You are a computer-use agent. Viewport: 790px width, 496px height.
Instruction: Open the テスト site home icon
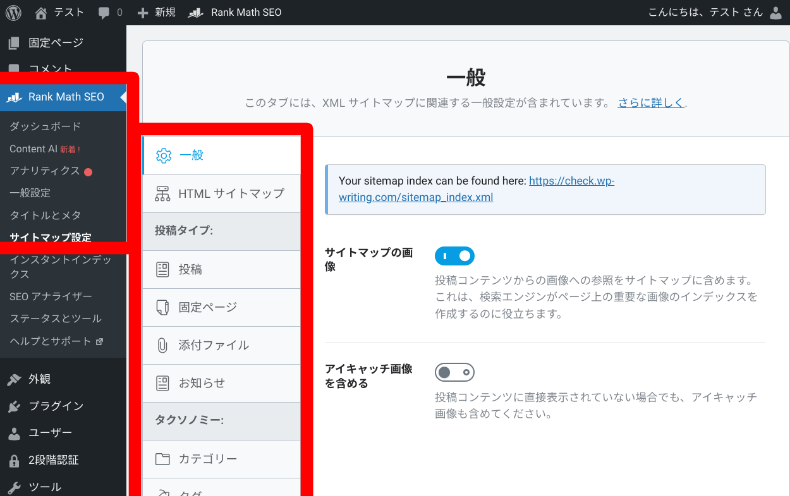point(41,13)
